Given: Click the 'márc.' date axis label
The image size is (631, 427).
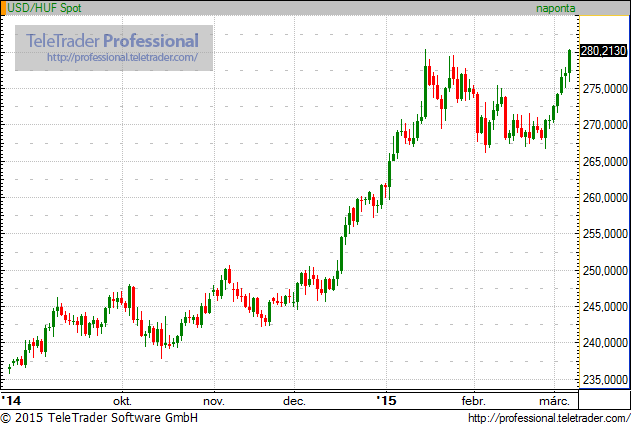Looking at the screenshot, I should 555,401.
